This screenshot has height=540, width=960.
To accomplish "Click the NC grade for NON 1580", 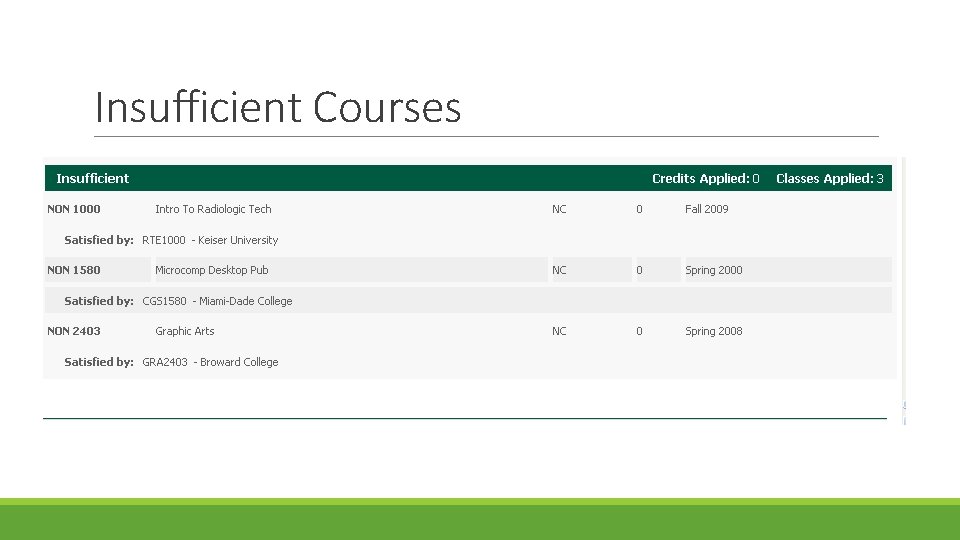I will point(559,270).
